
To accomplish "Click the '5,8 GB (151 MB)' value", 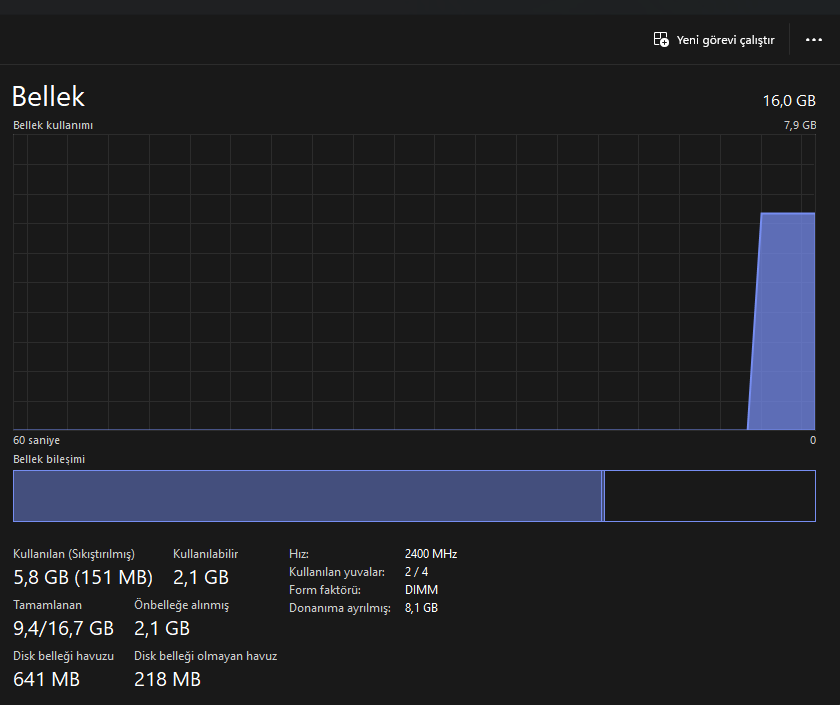I will pos(83,578).
